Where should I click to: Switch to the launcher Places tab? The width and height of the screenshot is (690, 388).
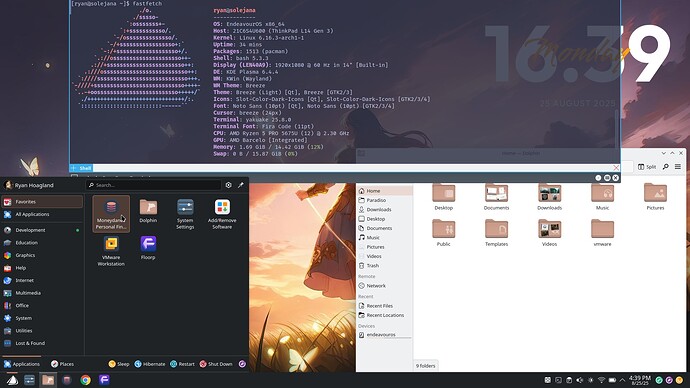pos(62,364)
